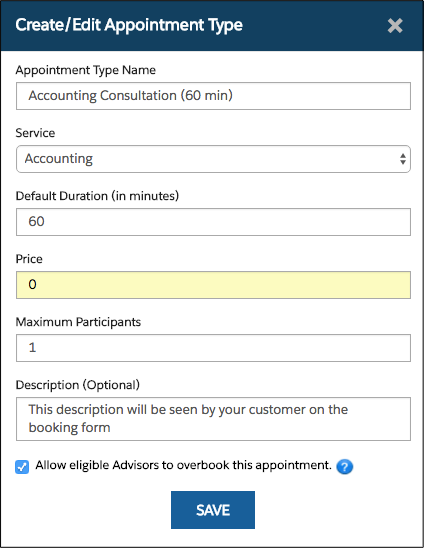Click the 'Allow eligible Advisors to overbook' label text

pos(184,465)
